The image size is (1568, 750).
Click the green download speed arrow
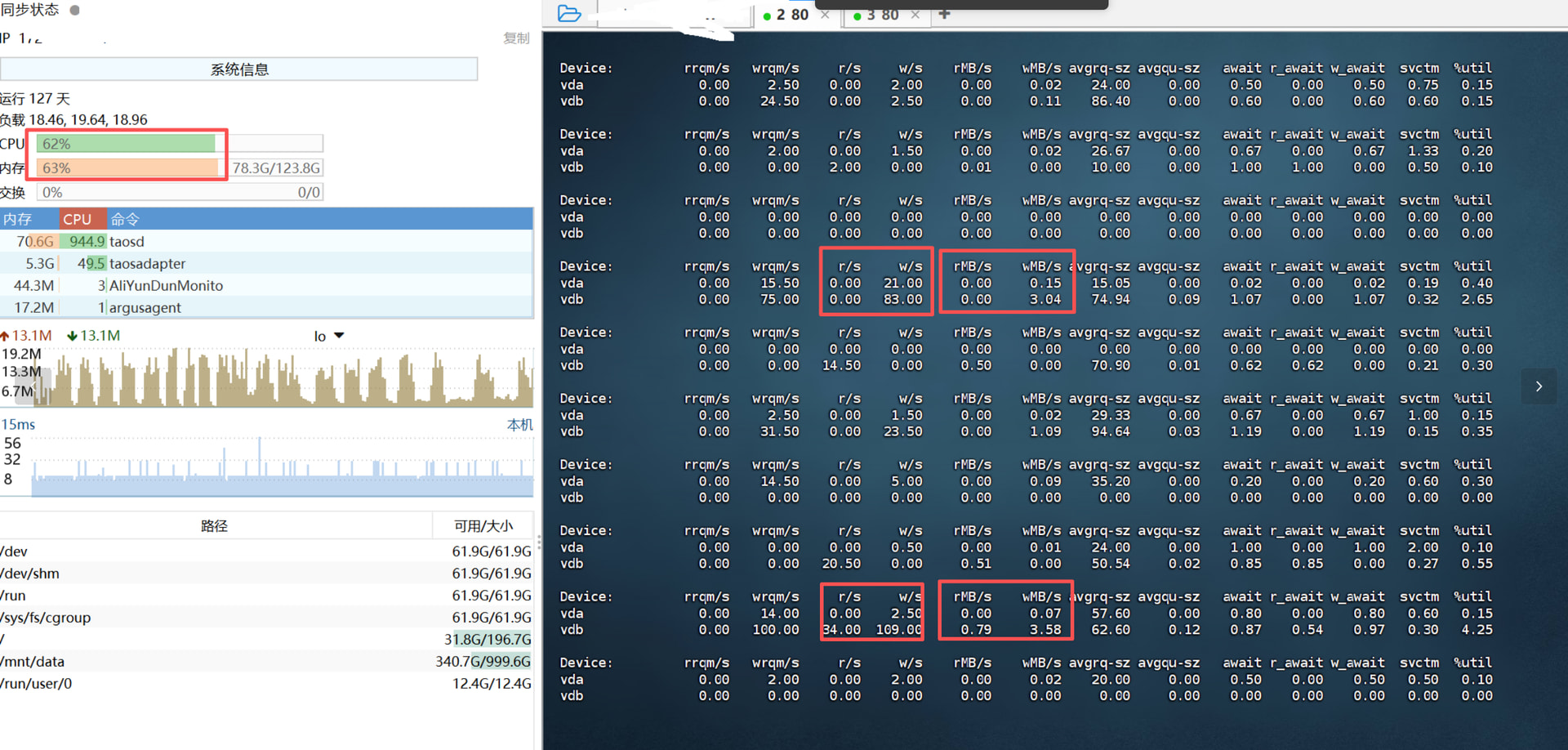[x=72, y=336]
